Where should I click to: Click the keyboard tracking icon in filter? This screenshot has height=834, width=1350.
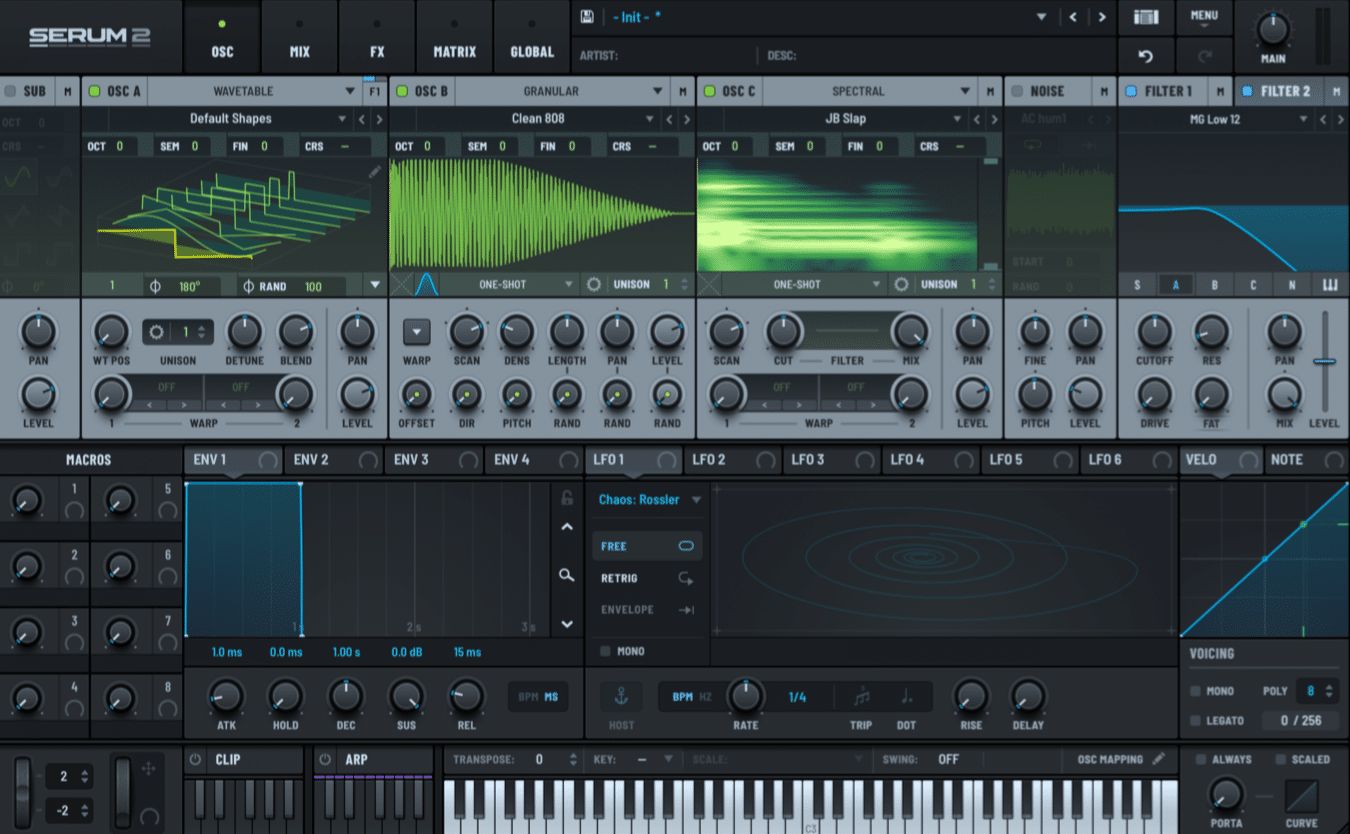(x=1330, y=285)
